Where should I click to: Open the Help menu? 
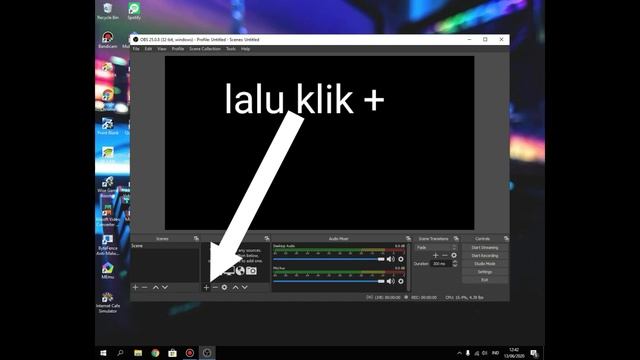pyautogui.click(x=245, y=49)
